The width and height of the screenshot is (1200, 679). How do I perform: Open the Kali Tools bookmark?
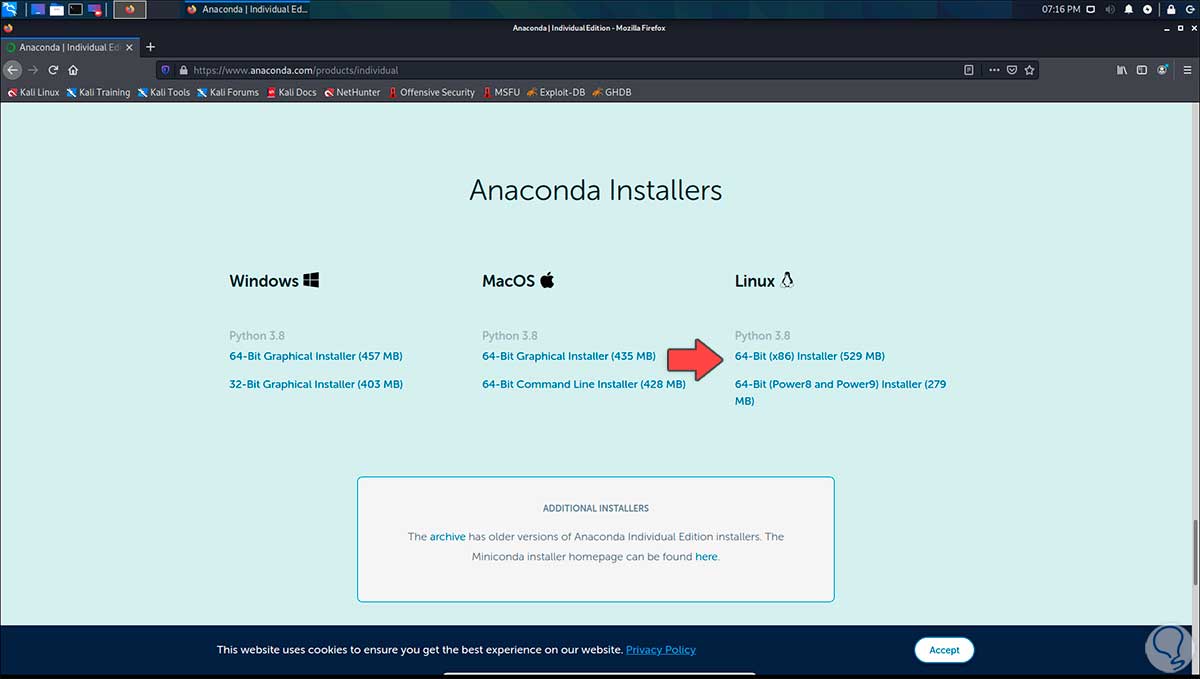coord(164,92)
